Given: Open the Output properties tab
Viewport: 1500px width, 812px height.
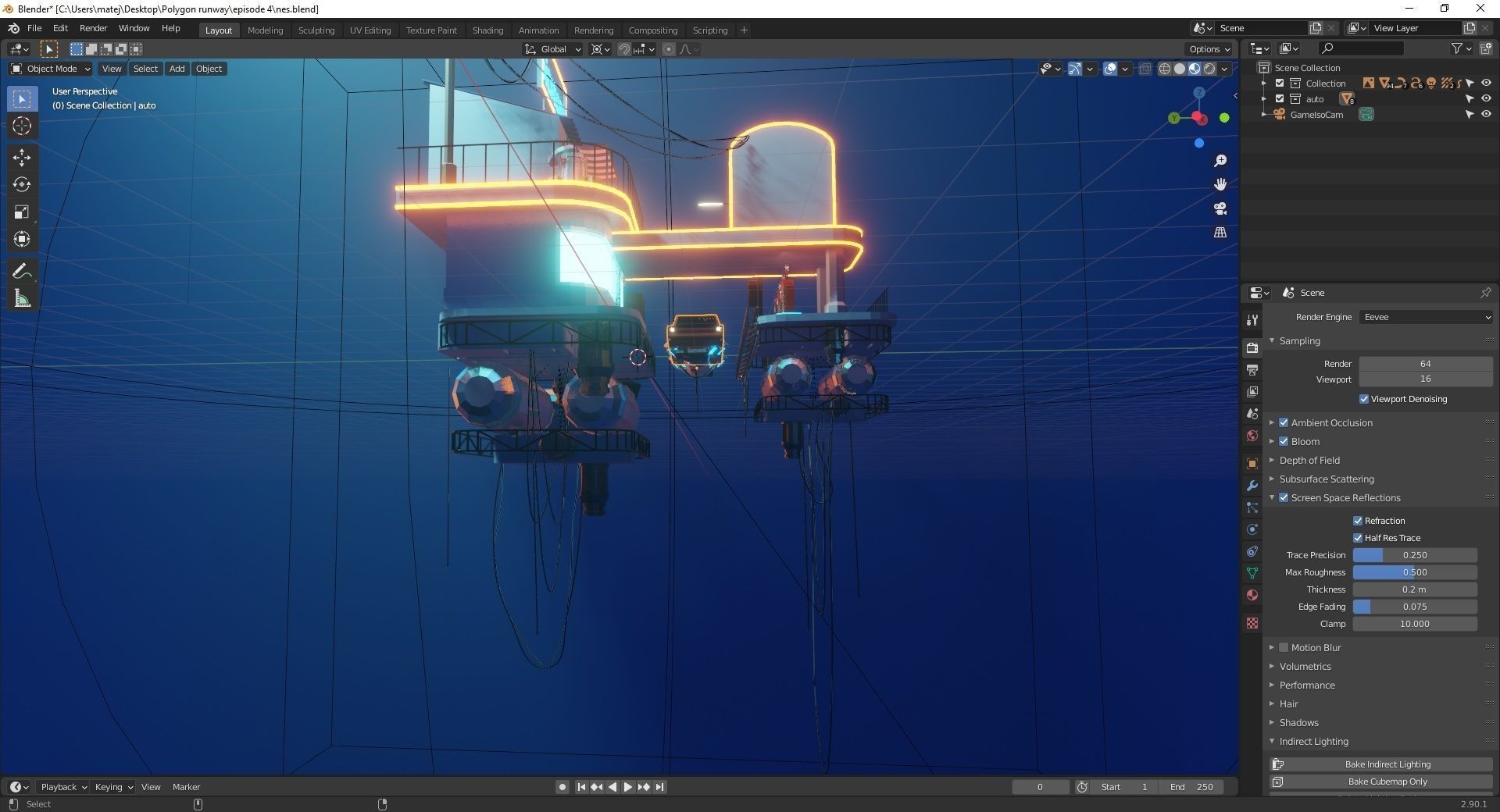Looking at the screenshot, I should [x=1252, y=369].
